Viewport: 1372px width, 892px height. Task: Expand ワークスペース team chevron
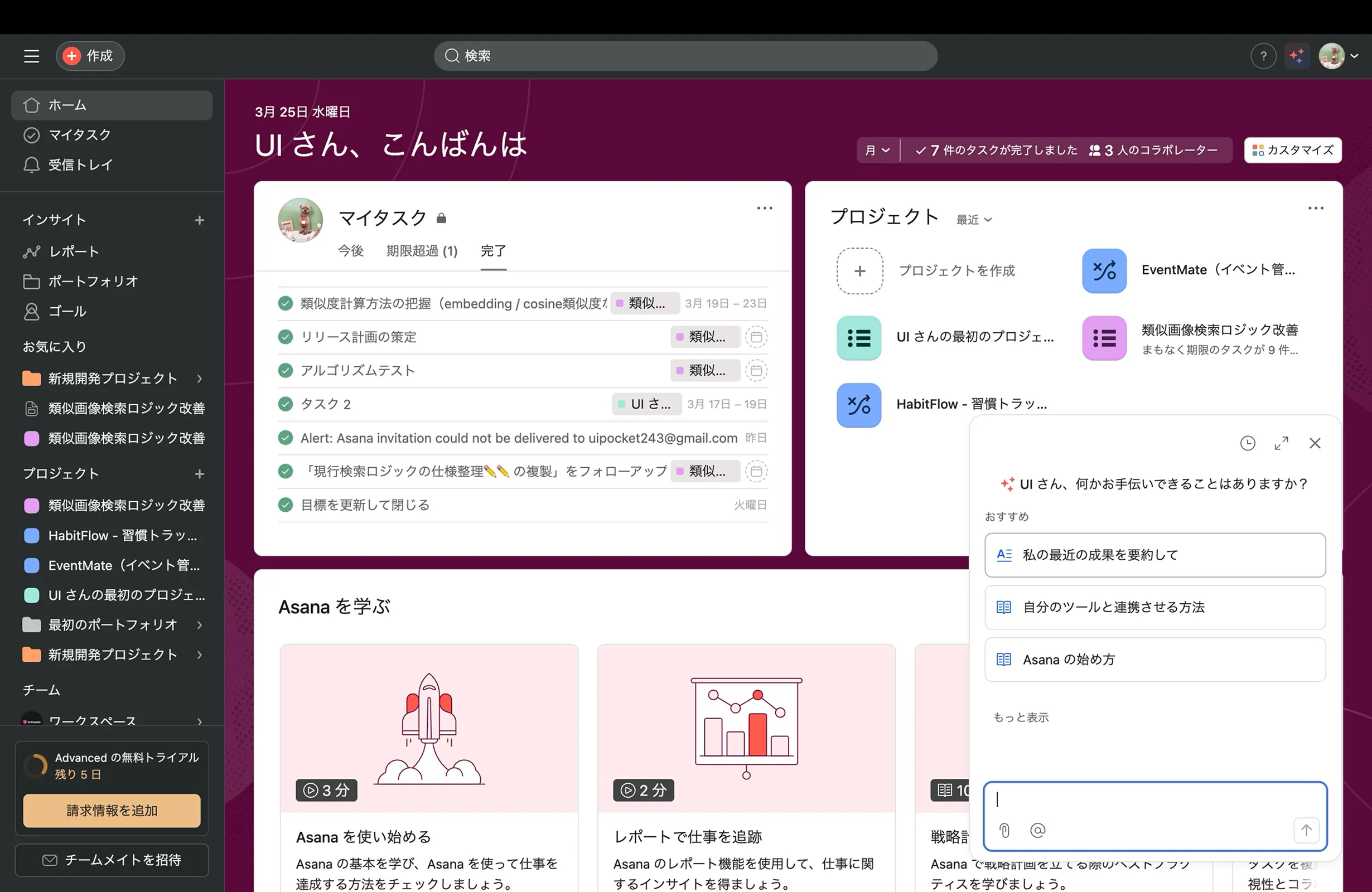tap(200, 721)
